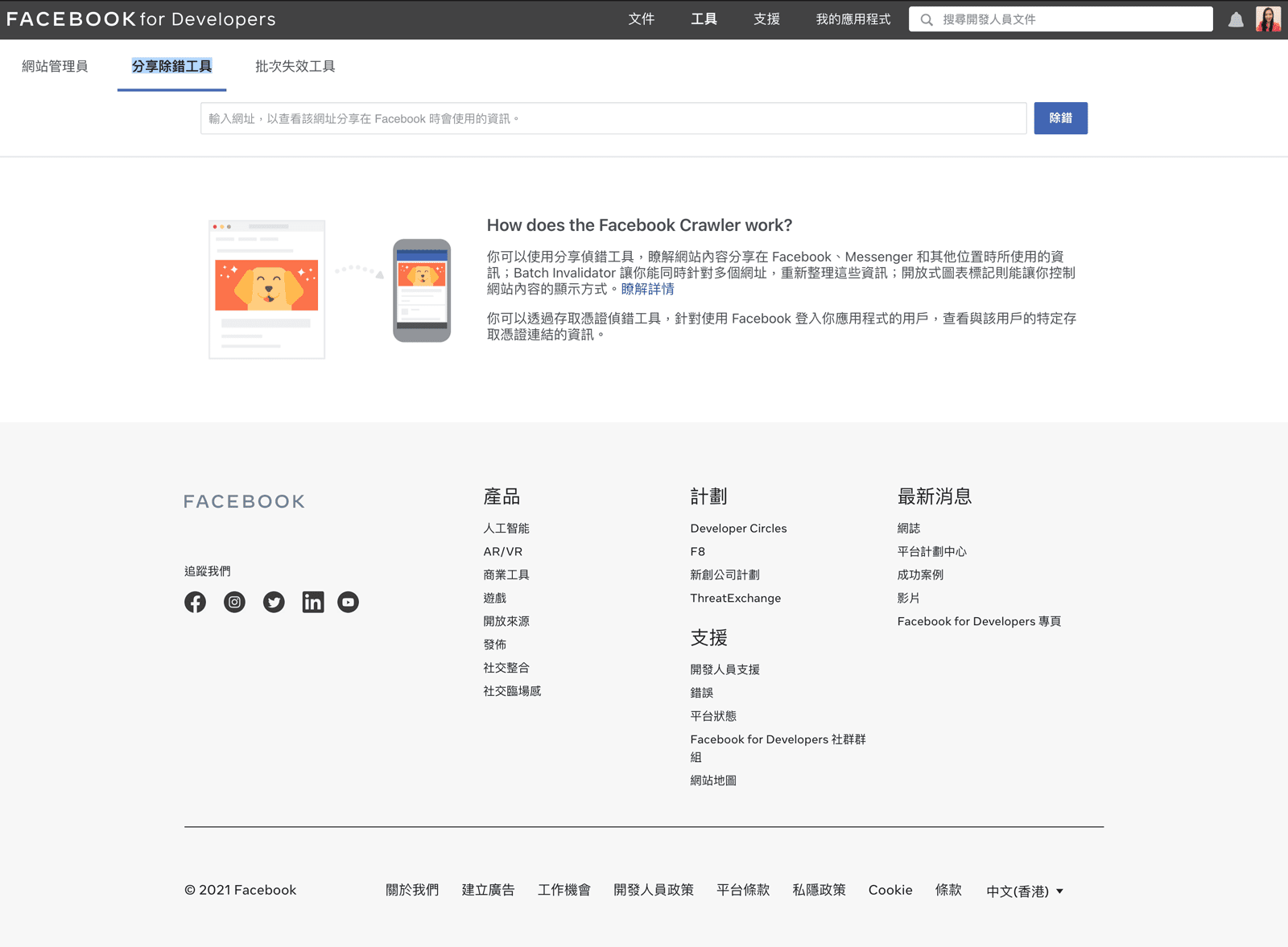Switch to the 批次失效工具 tab

(x=295, y=66)
